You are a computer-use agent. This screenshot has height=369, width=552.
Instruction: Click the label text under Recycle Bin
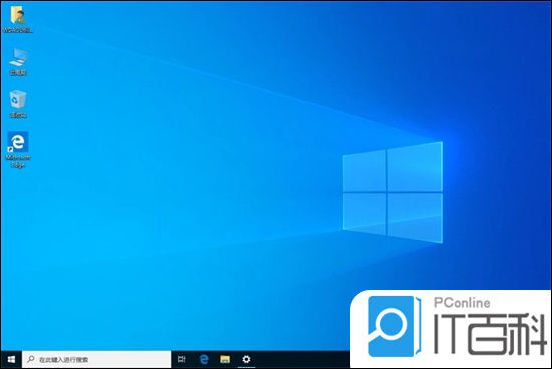[x=18, y=115]
